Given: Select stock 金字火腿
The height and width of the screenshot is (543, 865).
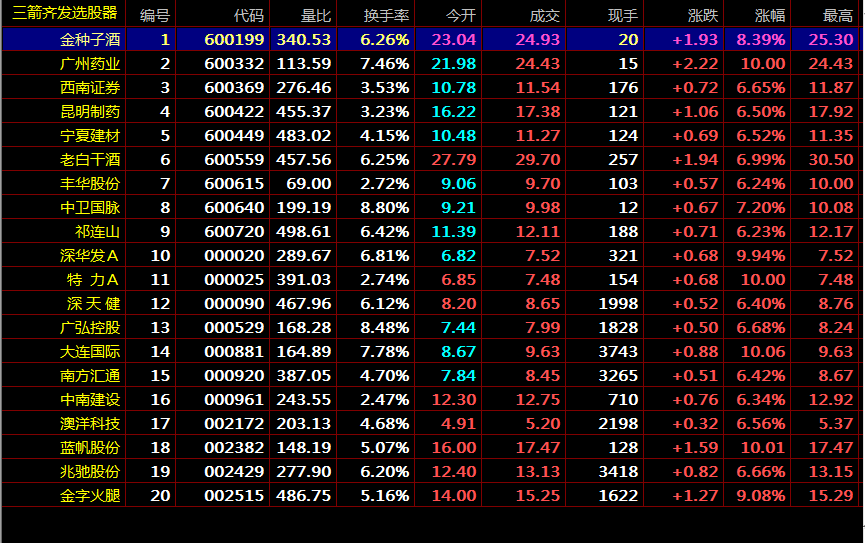Looking at the screenshot, I should click(x=90, y=496).
